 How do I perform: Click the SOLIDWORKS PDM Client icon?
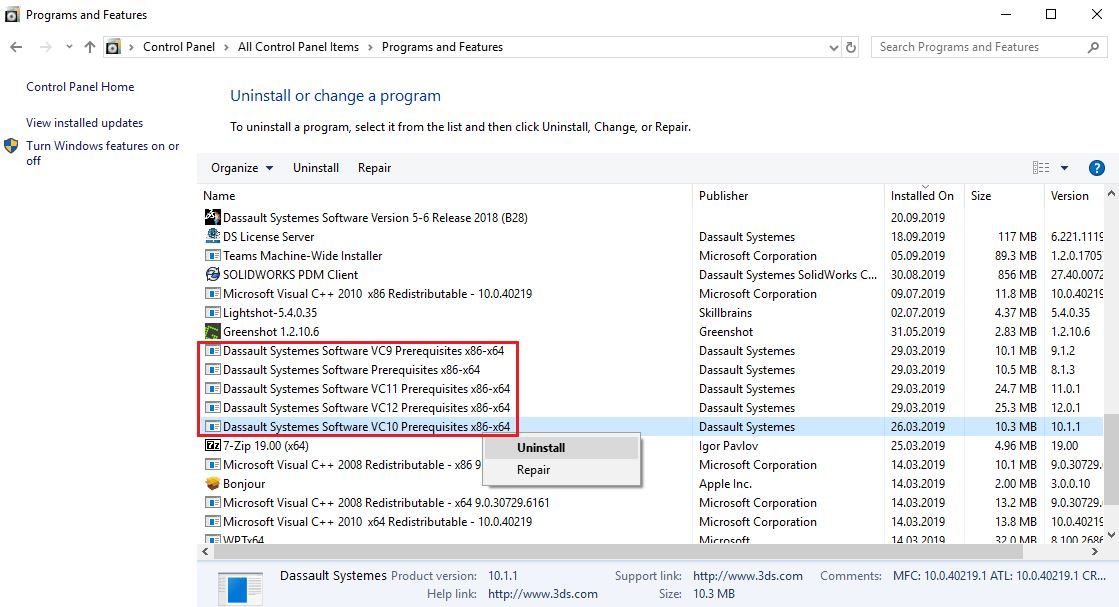click(212, 275)
